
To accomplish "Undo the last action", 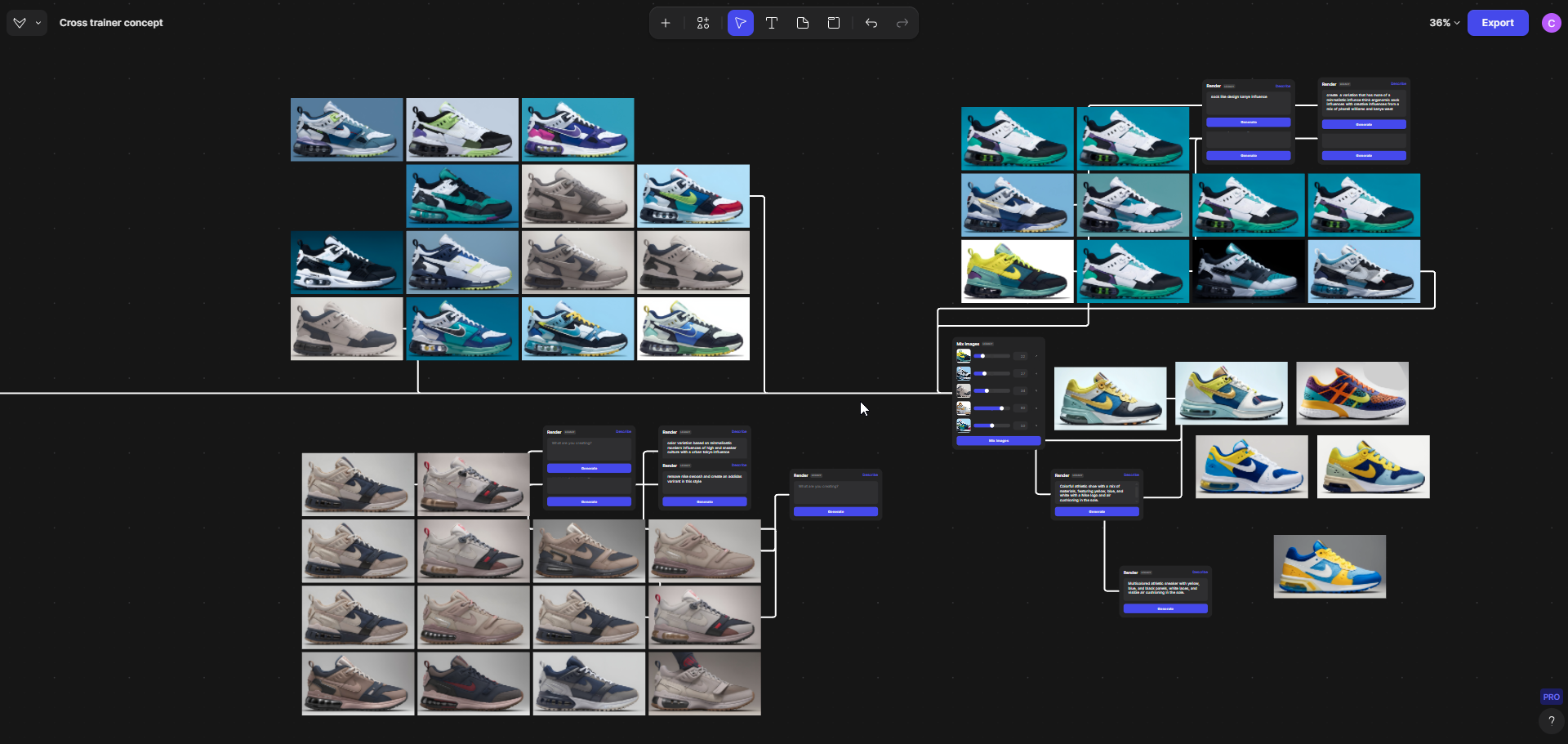I will click(x=871, y=23).
